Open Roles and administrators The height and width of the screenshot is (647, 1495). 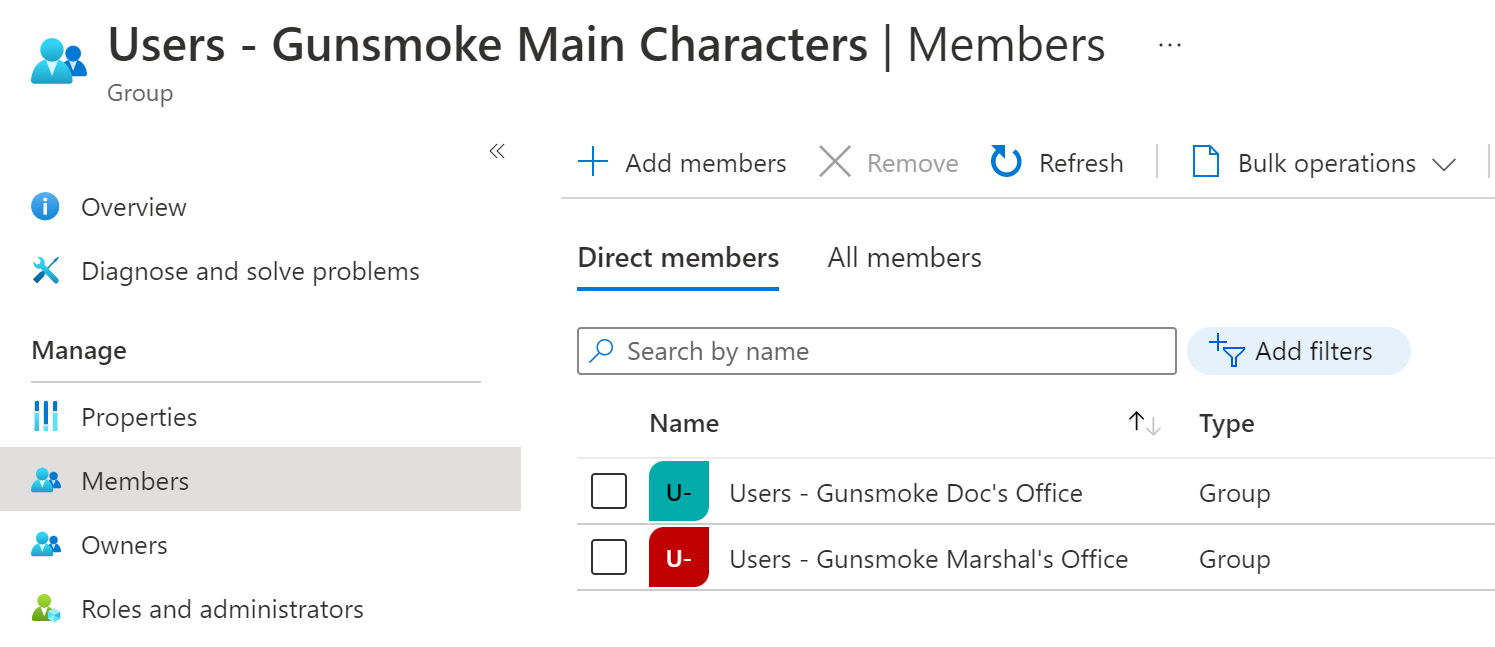click(x=222, y=608)
